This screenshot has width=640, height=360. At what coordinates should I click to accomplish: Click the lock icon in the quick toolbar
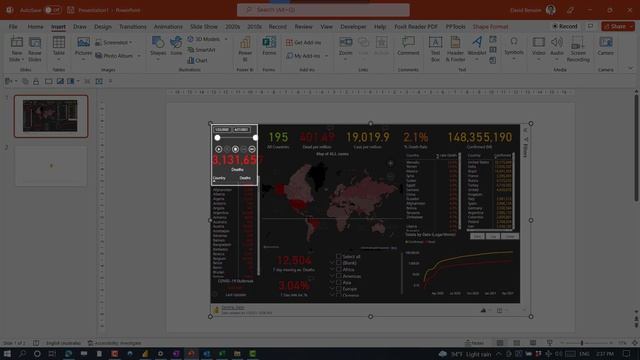point(36,82)
